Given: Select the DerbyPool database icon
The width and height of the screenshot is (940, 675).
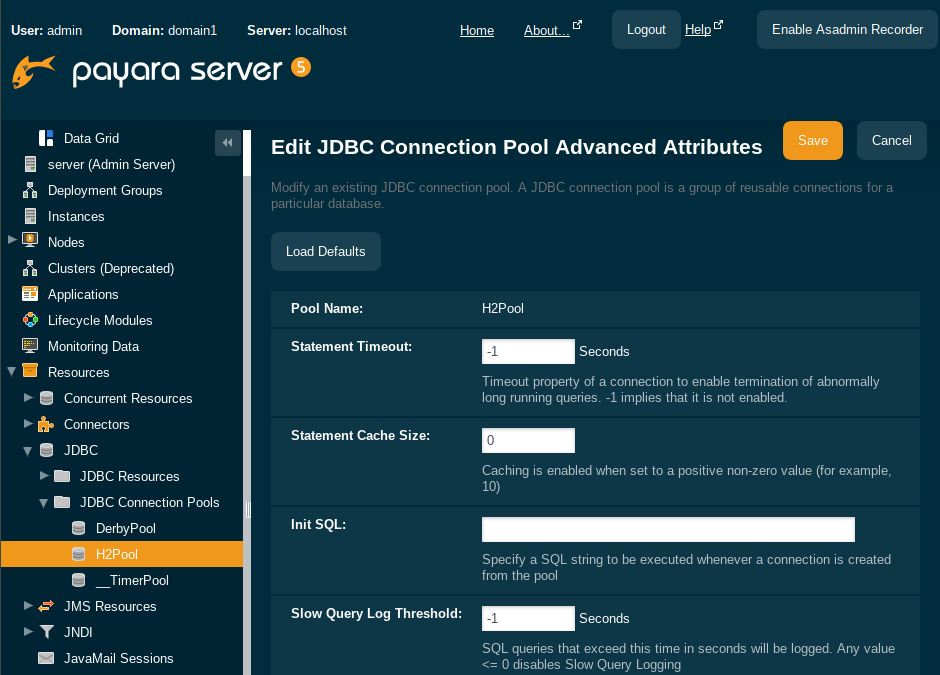Looking at the screenshot, I should [78, 528].
